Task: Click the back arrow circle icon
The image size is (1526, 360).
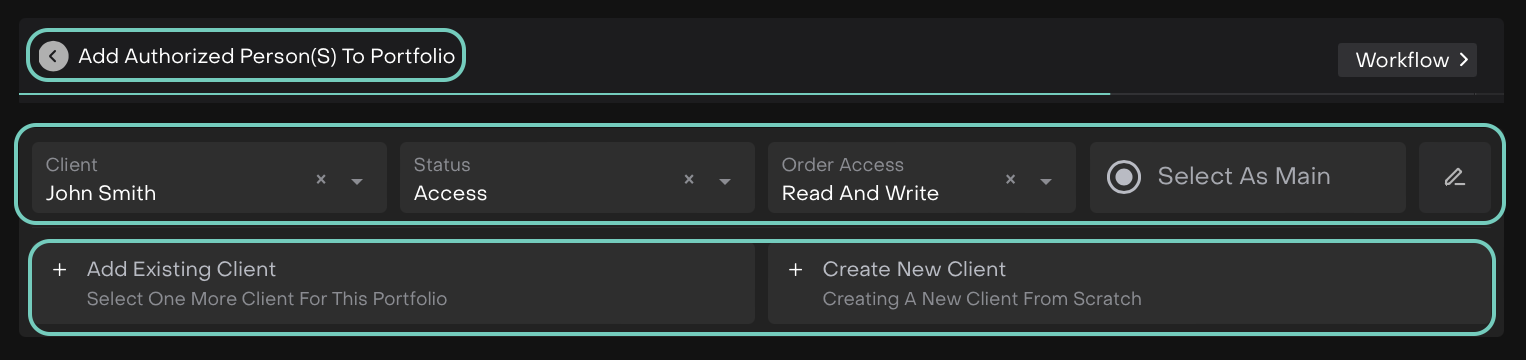Action: click(53, 56)
